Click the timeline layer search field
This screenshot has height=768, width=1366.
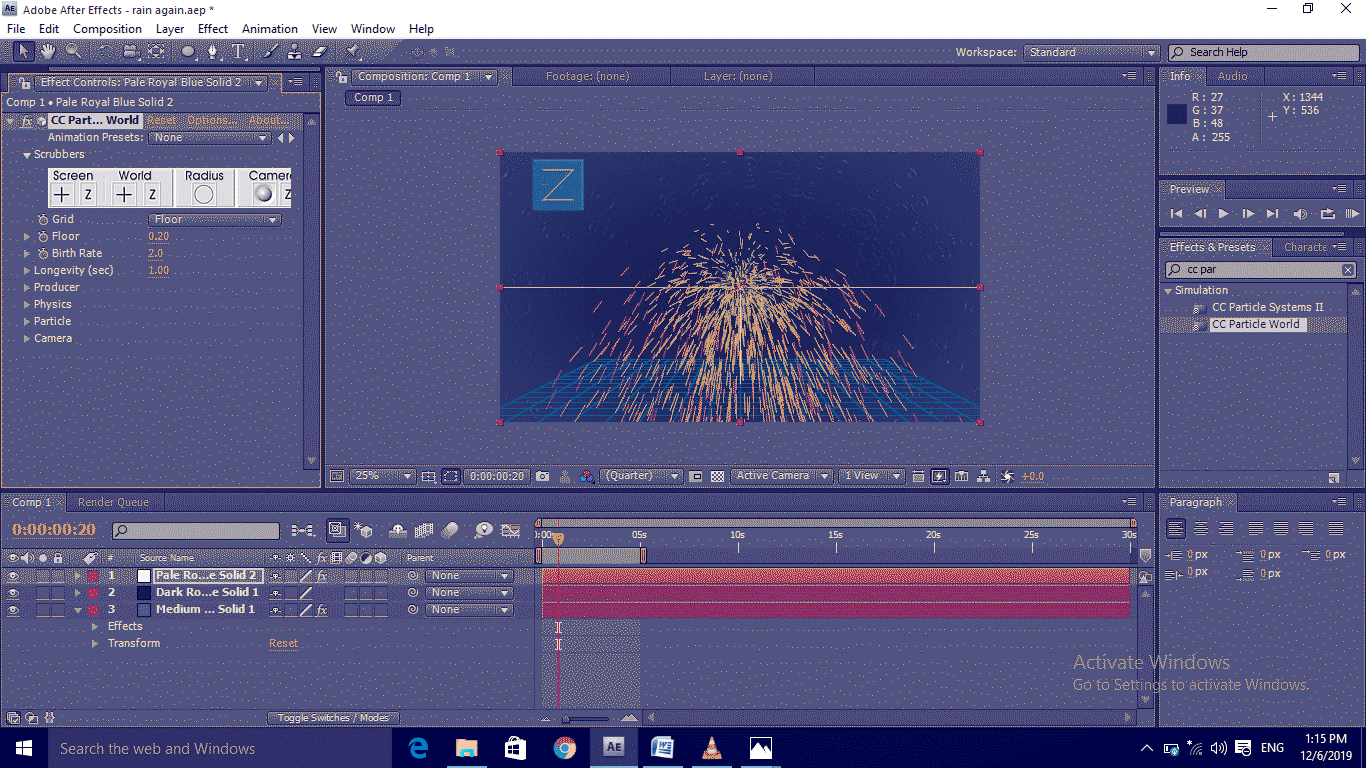[196, 531]
